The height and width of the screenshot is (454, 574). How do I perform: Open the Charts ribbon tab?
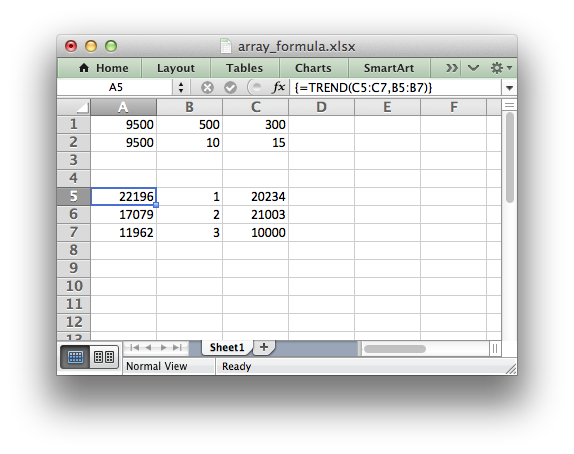313,68
